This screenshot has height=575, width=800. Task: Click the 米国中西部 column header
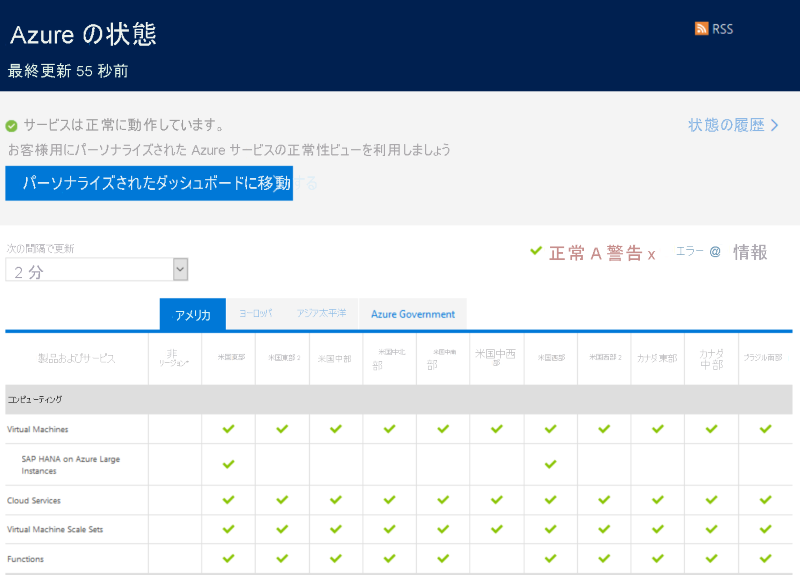(x=495, y=356)
